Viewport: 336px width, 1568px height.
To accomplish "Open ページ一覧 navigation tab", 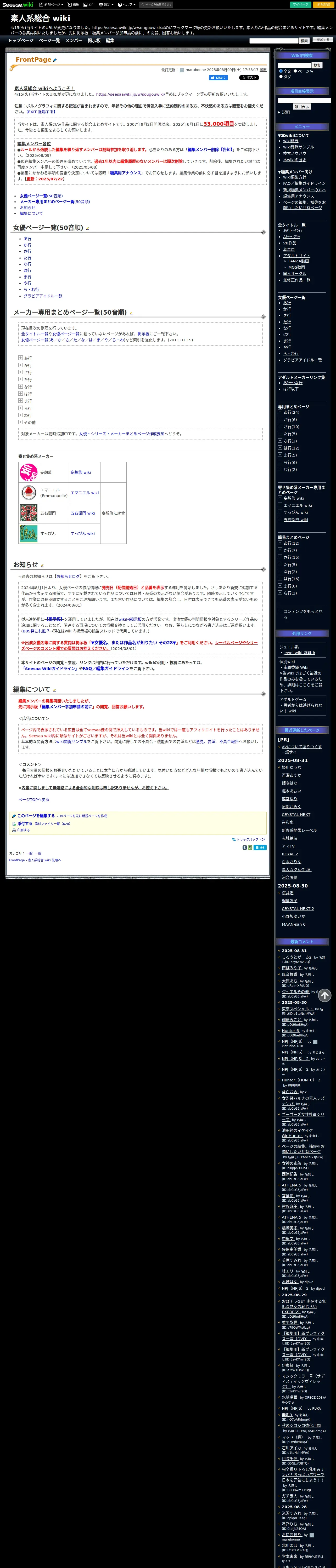I will click(49, 40).
